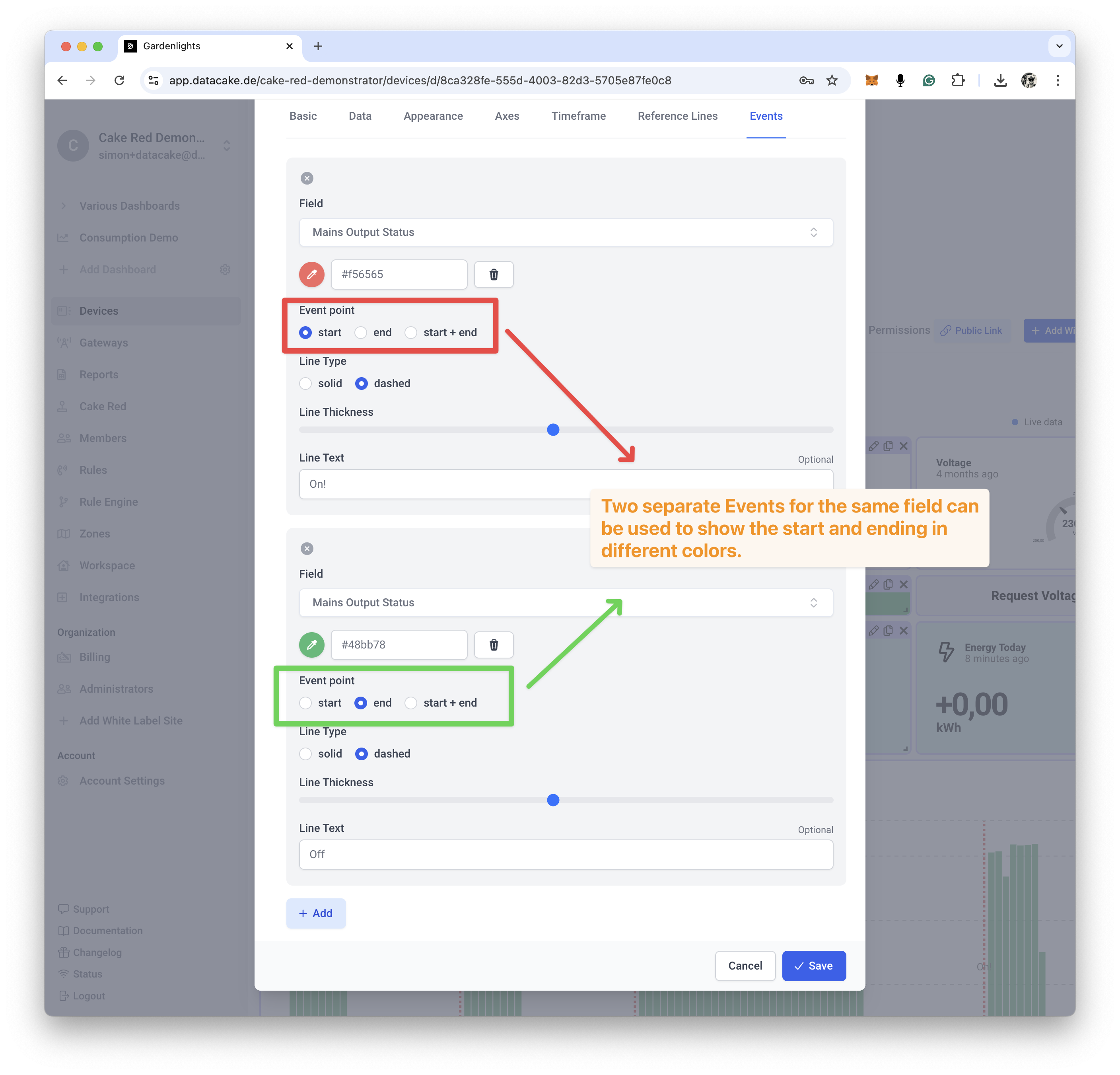Viewport: 1120px width, 1075px height.
Task: Edit the widget above the Voltage card
Action: [874, 446]
